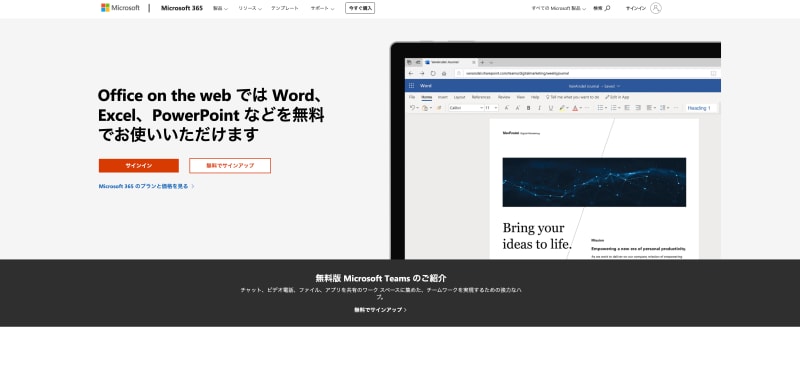800x370 pixels.
Task: Click the 検索 magnifier icon
Action: tap(607, 8)
